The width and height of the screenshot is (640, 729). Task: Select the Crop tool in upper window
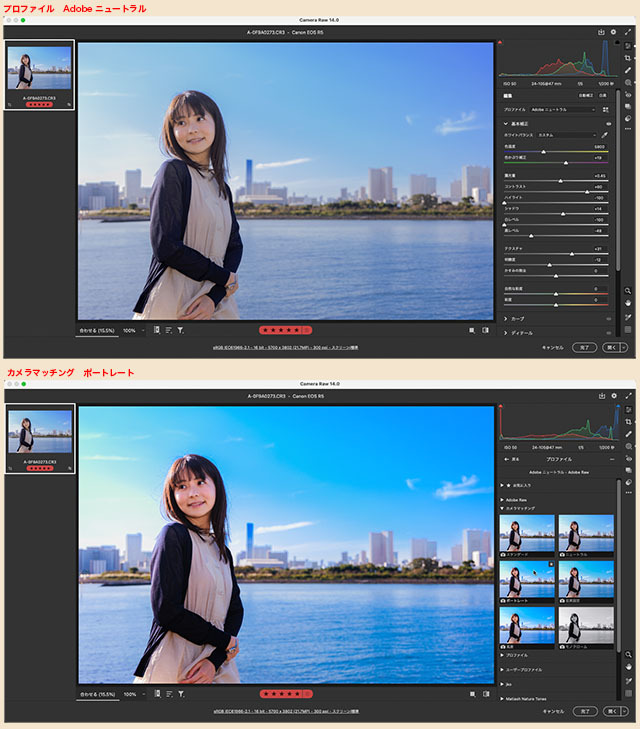[627, 58]
